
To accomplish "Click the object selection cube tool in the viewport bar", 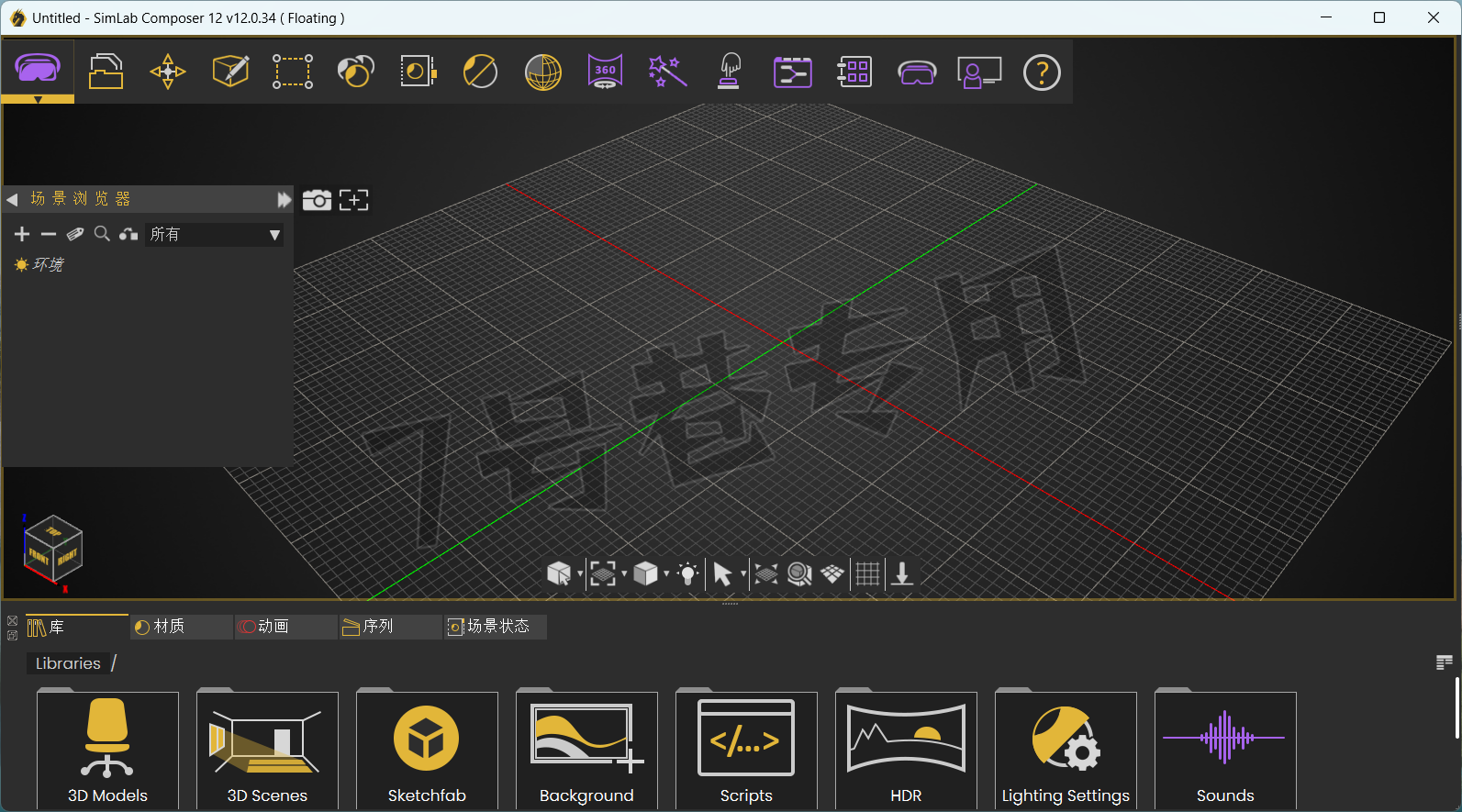I will [x=559, y=573].
